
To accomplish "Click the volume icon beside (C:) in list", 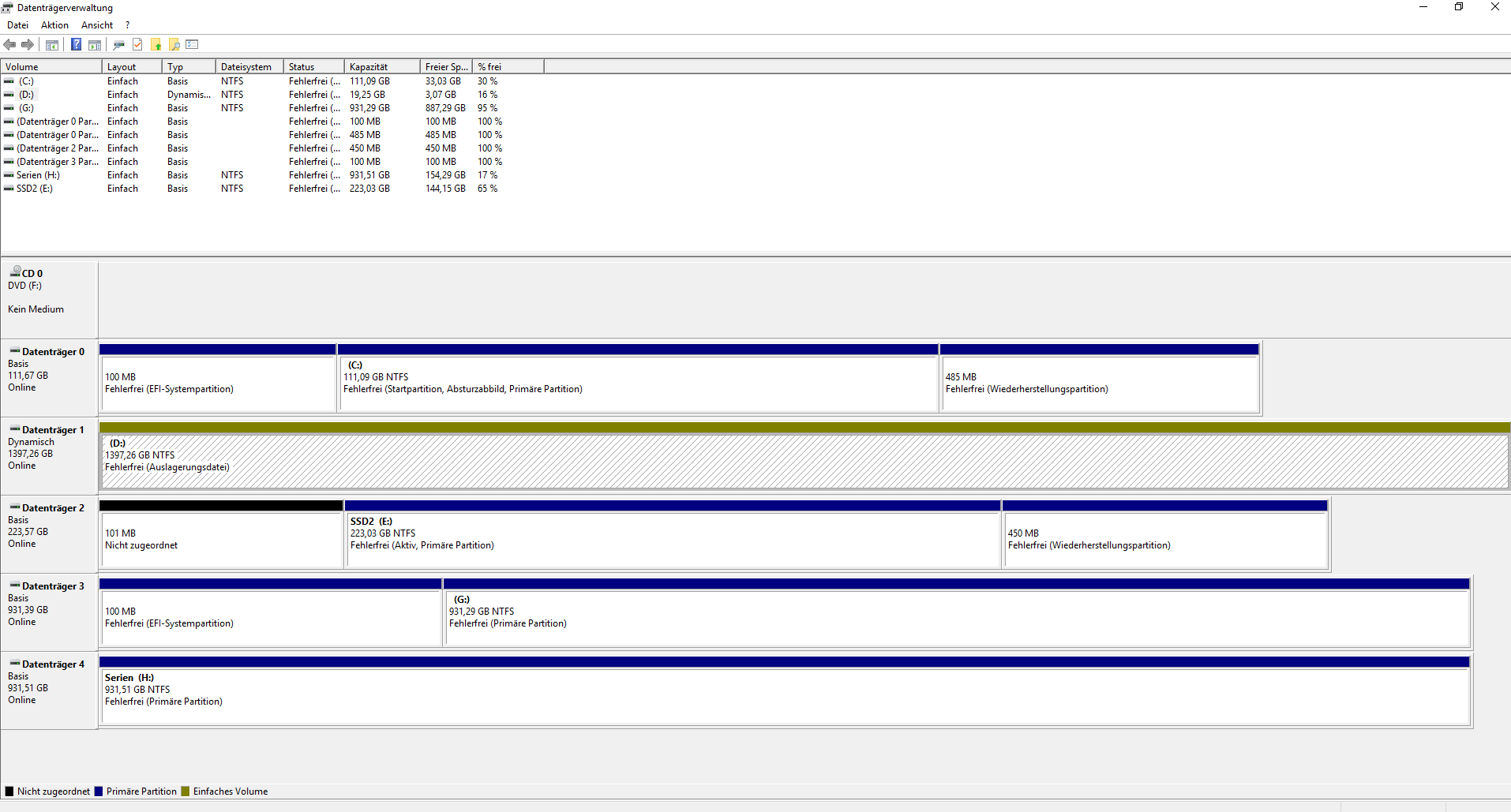I will [9, 81].
